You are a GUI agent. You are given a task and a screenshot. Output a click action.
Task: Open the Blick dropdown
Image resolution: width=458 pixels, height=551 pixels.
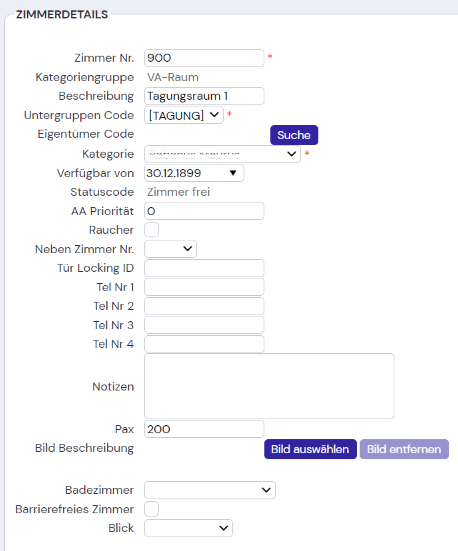[188, 528]
